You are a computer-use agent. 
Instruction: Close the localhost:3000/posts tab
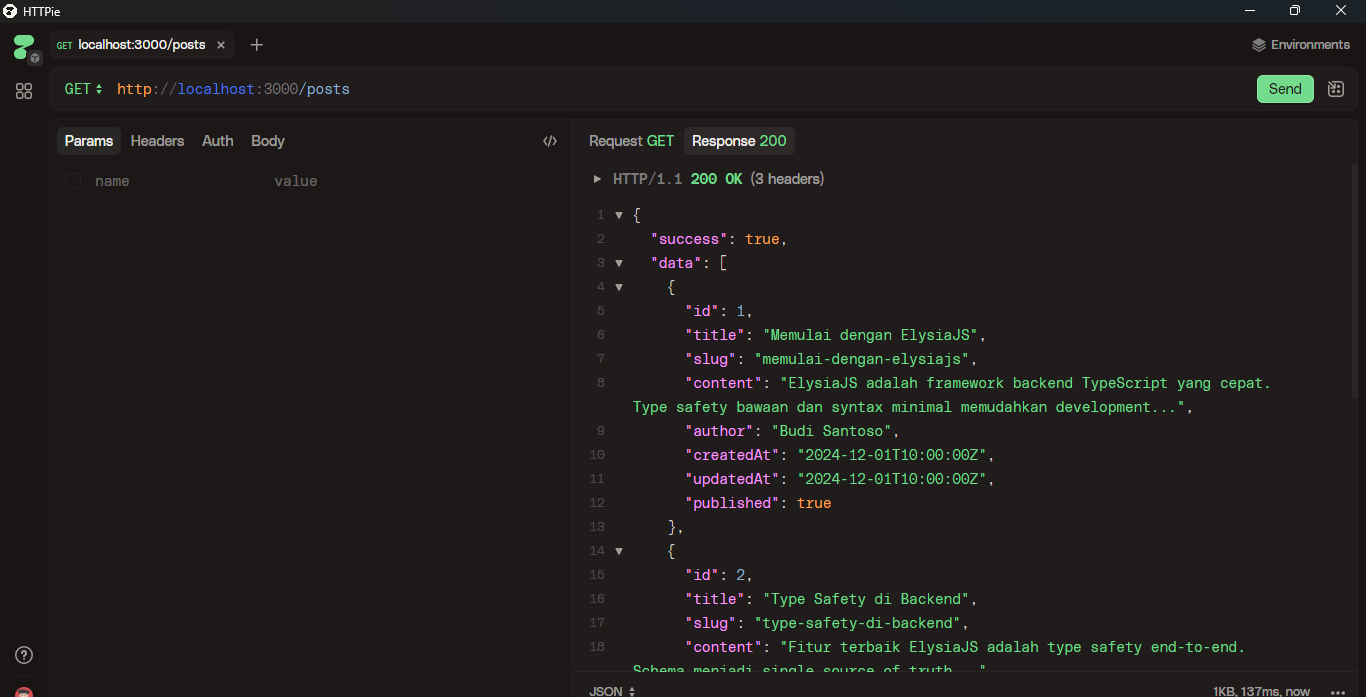221,45
